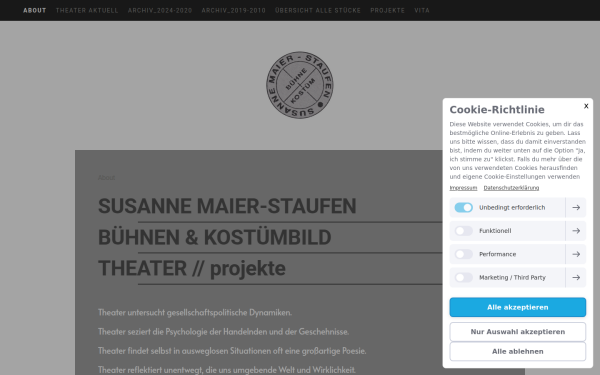The width and height of the screenshot is (600, 375).
Task: Click the Susanne Maier-Staufen round logo
Action: [300, 85]
